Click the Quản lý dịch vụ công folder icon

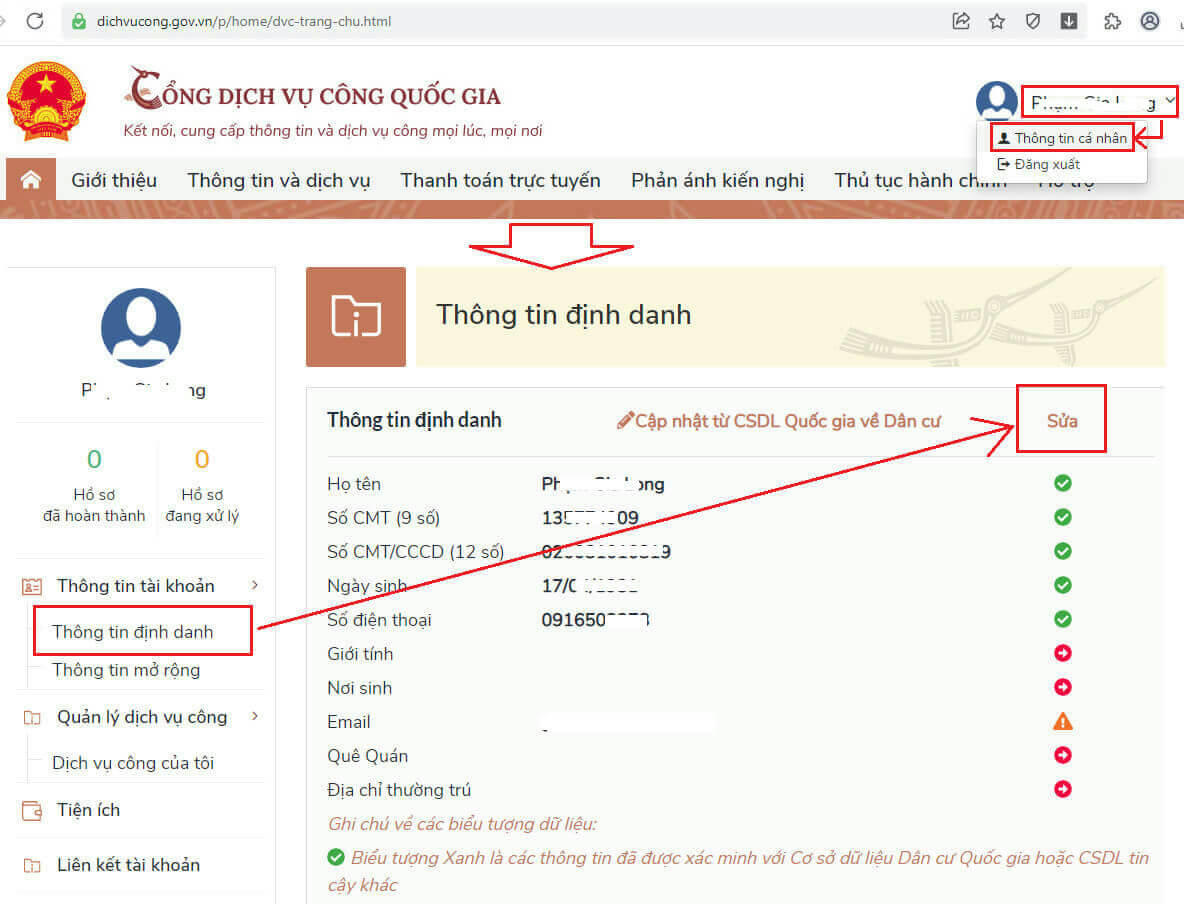click(x=32, y=717)
